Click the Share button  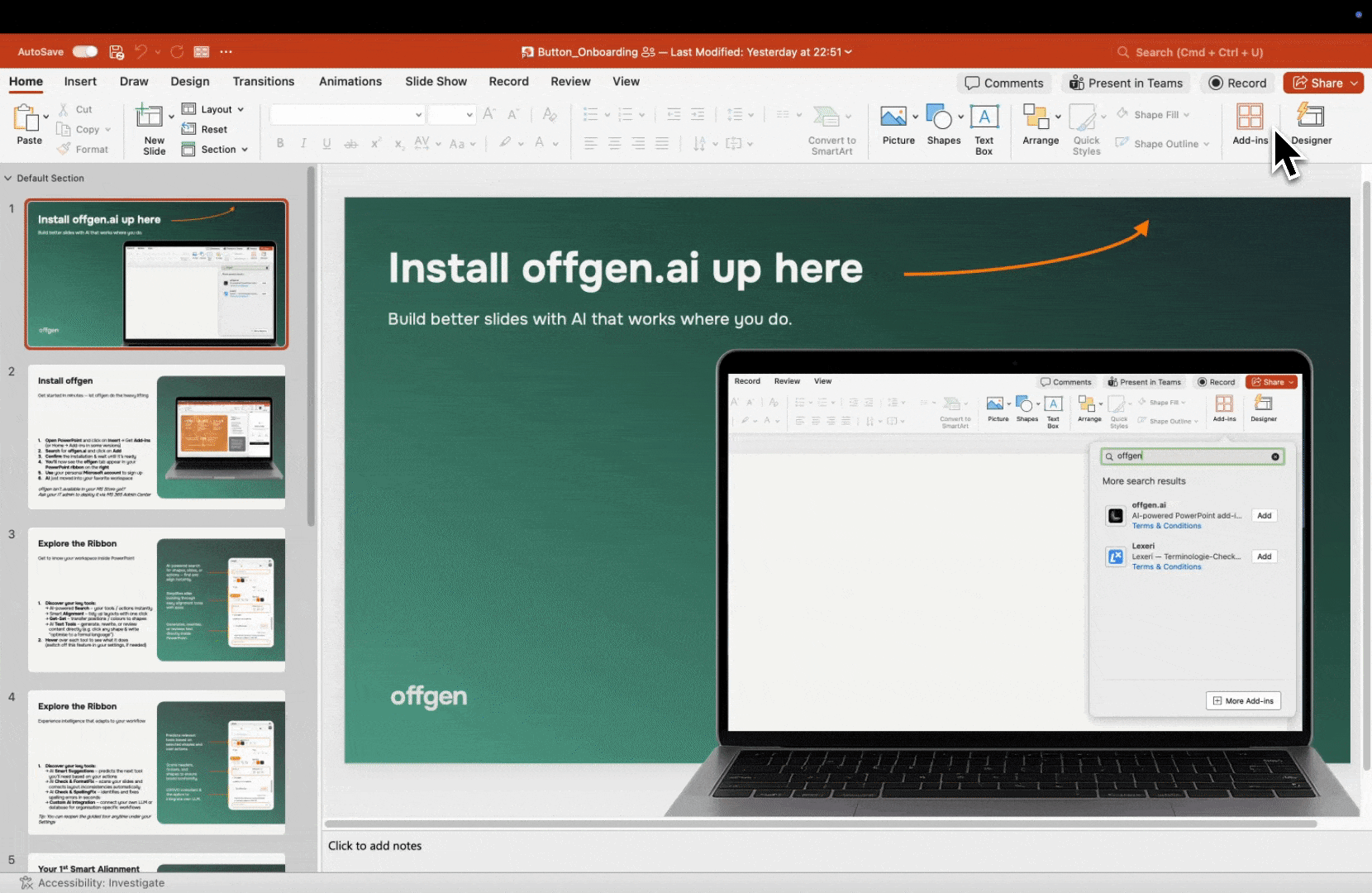1322,83
